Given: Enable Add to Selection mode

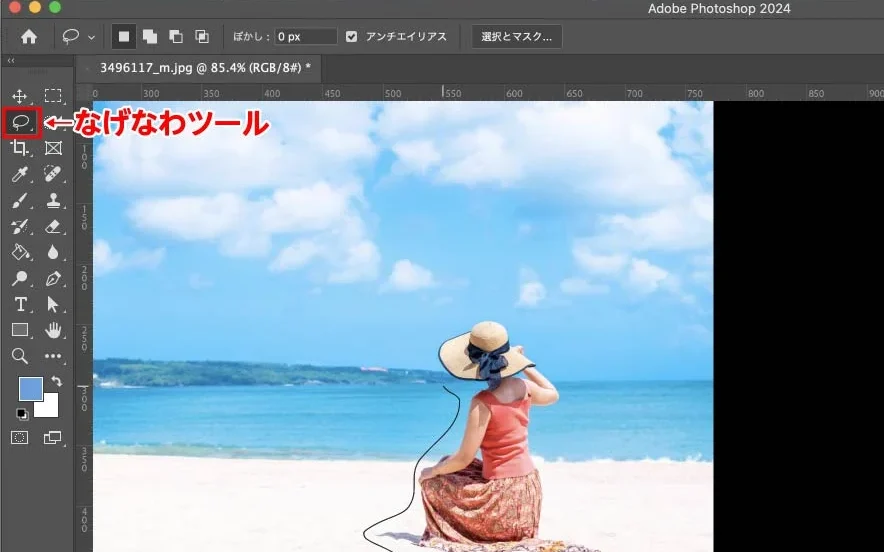Looking at the screenshot, I should (150, 37).
